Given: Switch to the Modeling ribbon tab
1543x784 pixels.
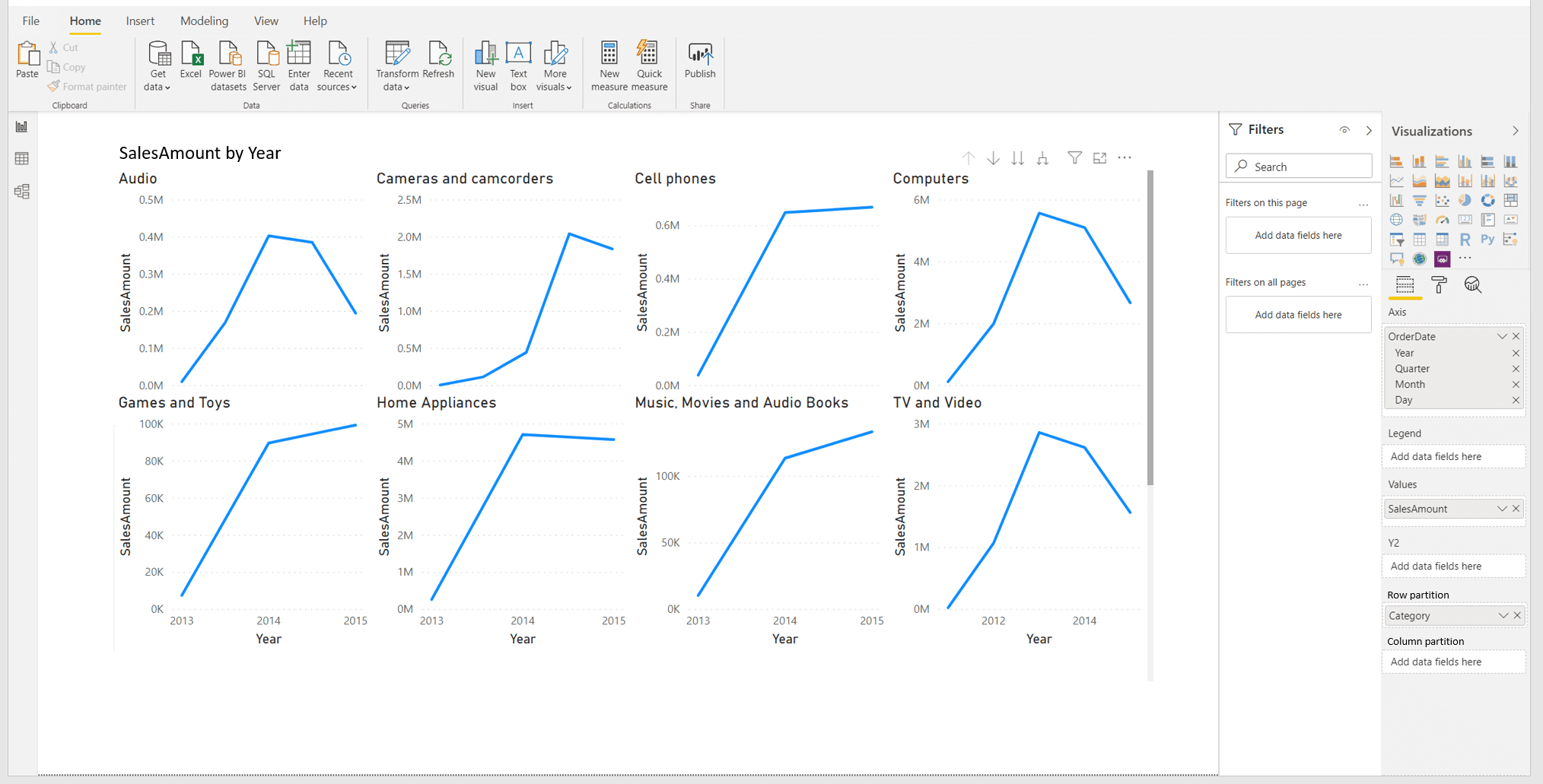Looking at the screenshot, I should click(204, 21).
